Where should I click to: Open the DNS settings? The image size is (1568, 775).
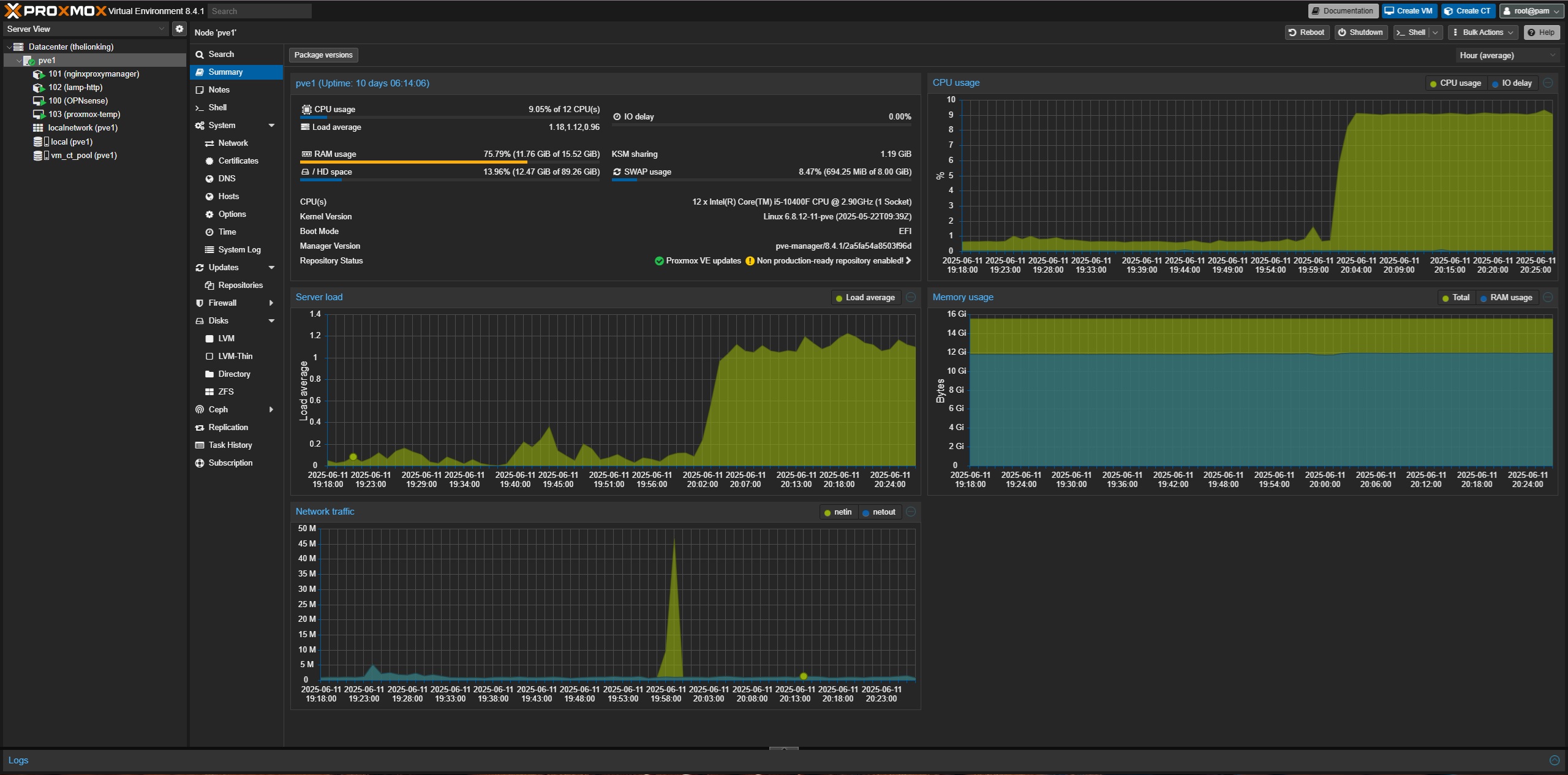pyautogui.click(x=236, y=178)
